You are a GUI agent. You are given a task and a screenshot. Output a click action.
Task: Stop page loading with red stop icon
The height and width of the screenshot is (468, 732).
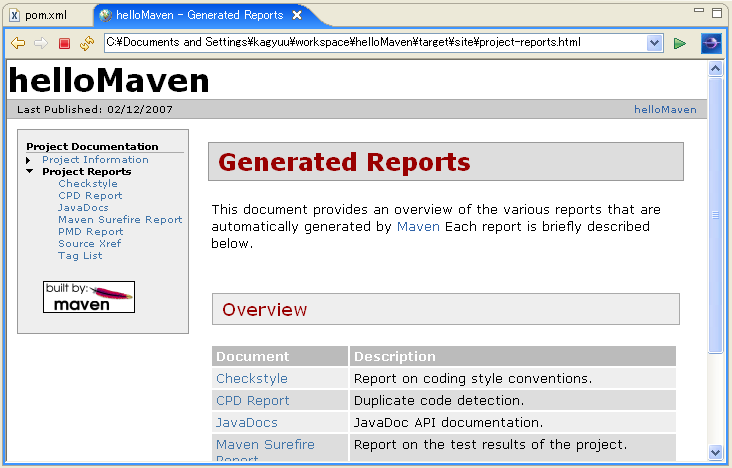pyautogui.click(x=64, y=43)
